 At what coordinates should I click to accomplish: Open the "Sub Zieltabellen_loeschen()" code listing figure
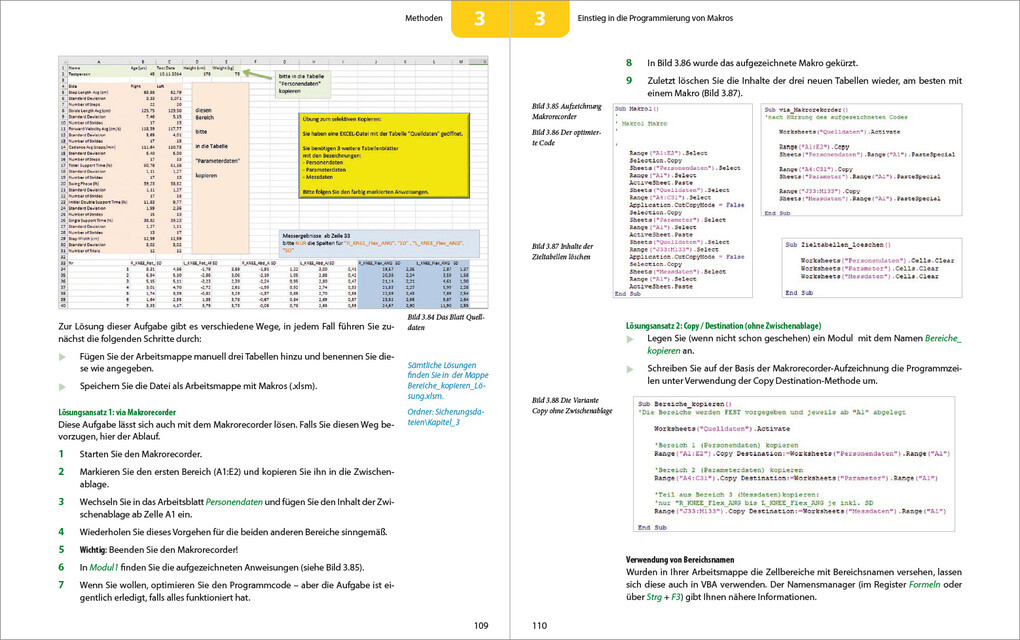pyautogui.click(x=871, y=268)
